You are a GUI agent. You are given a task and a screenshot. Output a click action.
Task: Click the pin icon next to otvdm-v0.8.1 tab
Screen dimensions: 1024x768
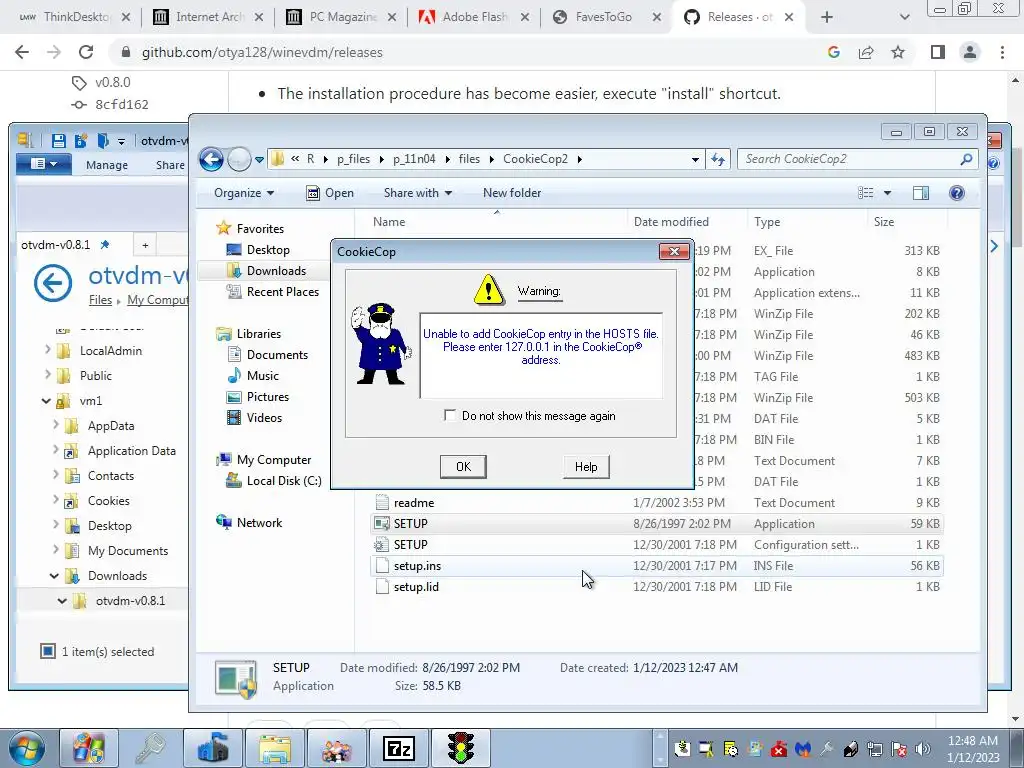point(104,245)
